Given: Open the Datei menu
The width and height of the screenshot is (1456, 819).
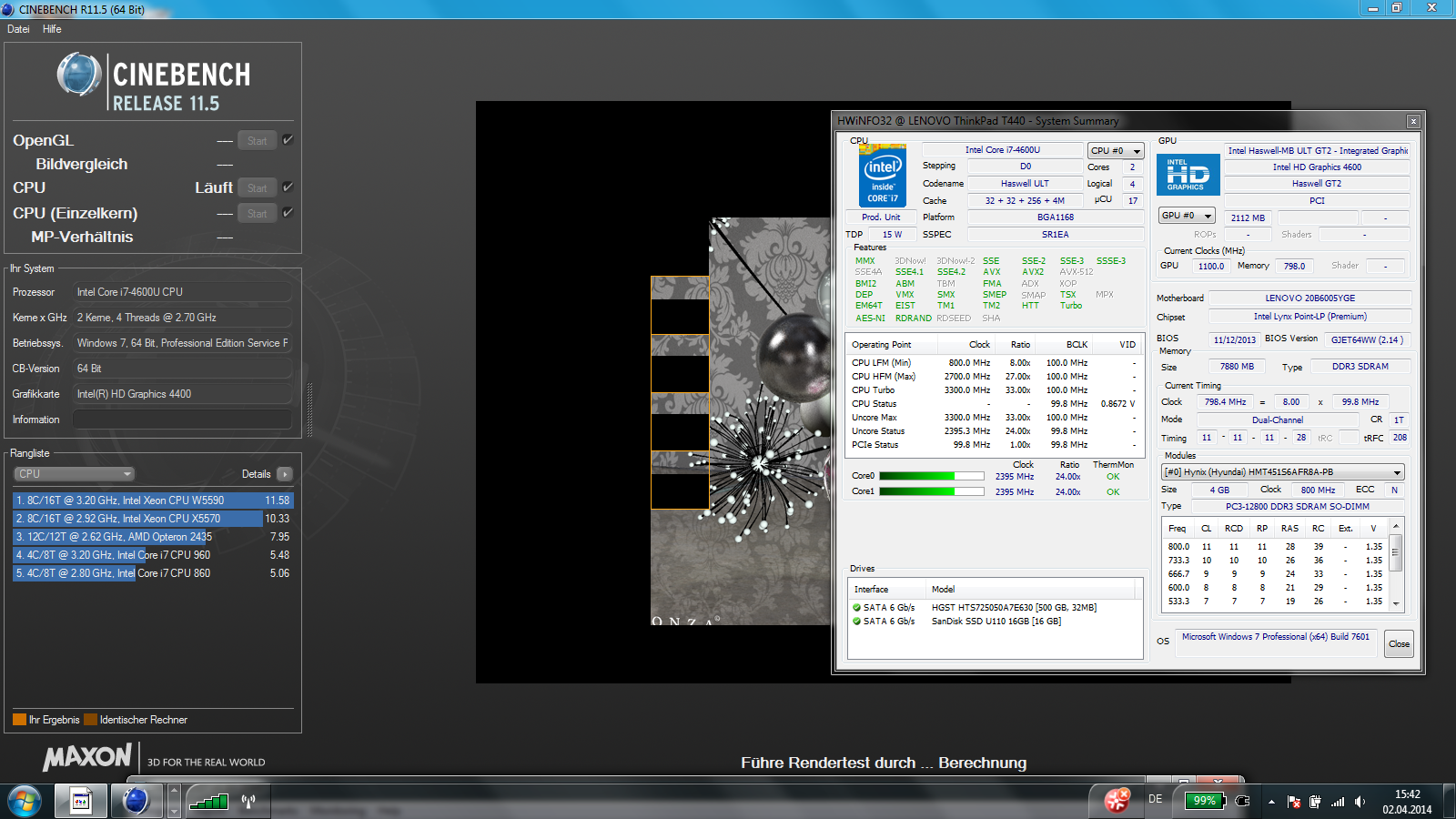Looking at the screenshot, I should (18, 29).
